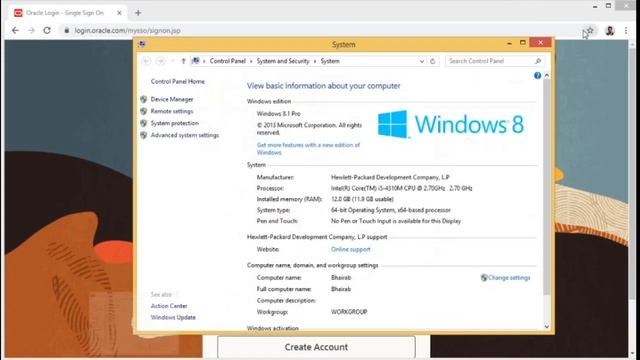Image resolution: width=640 pixels, height=360 pixels.
Task: Click shield icon beside Advanced system settings
Action: tap(143, 135)
